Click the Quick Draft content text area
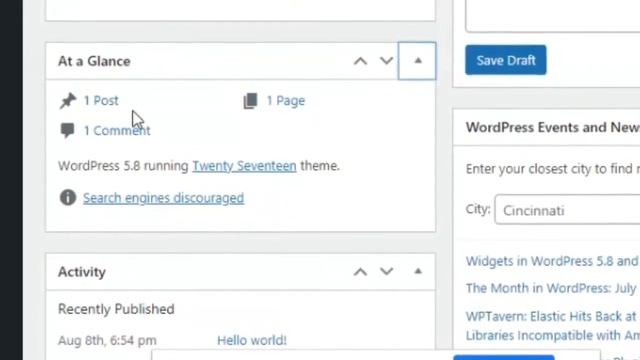Viewport: 640px width, 360px height. [x=553, y=15]
